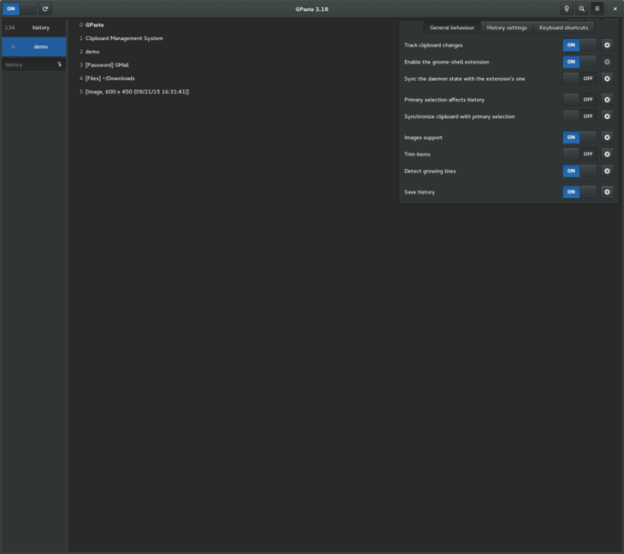624x554 pixels.
Task: Reset the Images support setting
Action: 606,137
